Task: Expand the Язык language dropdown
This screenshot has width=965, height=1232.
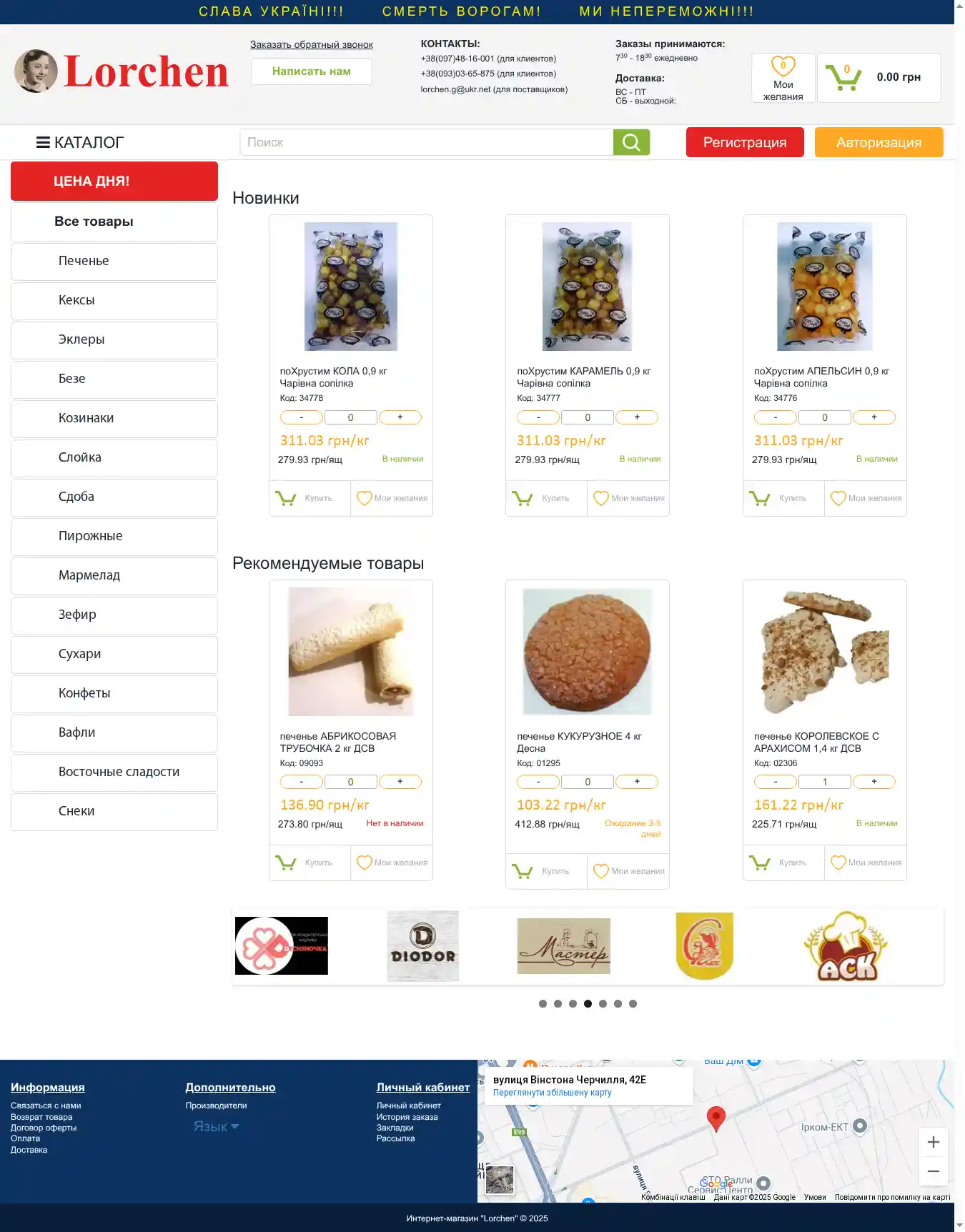Action: [x=216, y=1126]
